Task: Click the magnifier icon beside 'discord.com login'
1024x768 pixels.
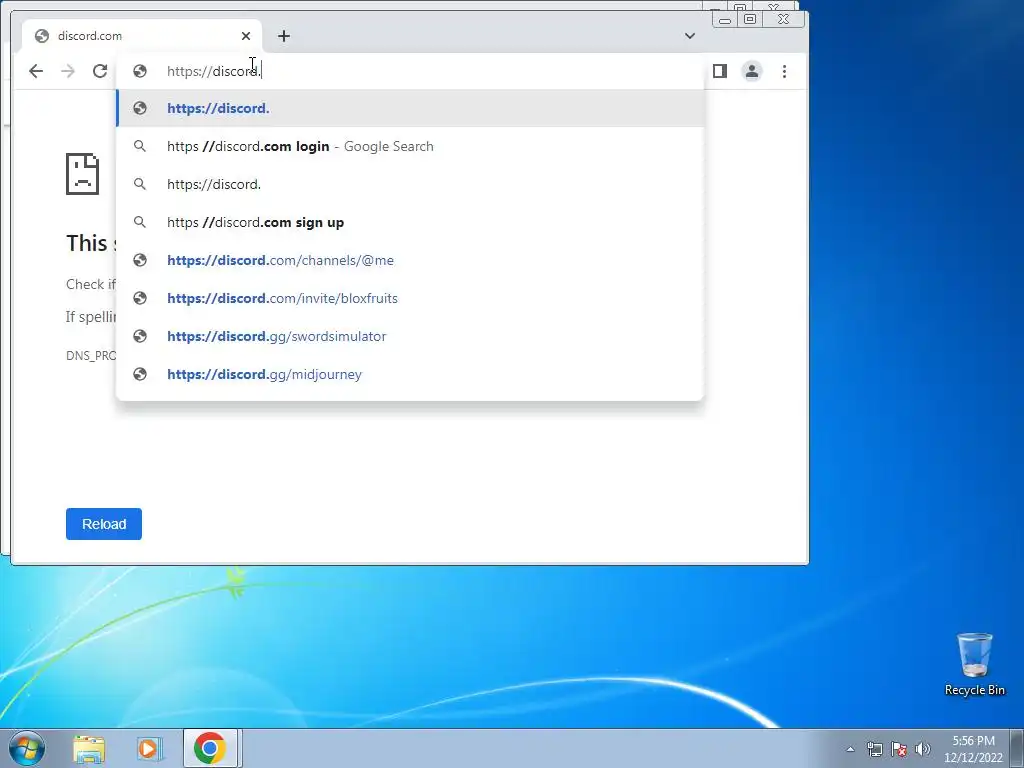Action: click(x=140, y=146)
